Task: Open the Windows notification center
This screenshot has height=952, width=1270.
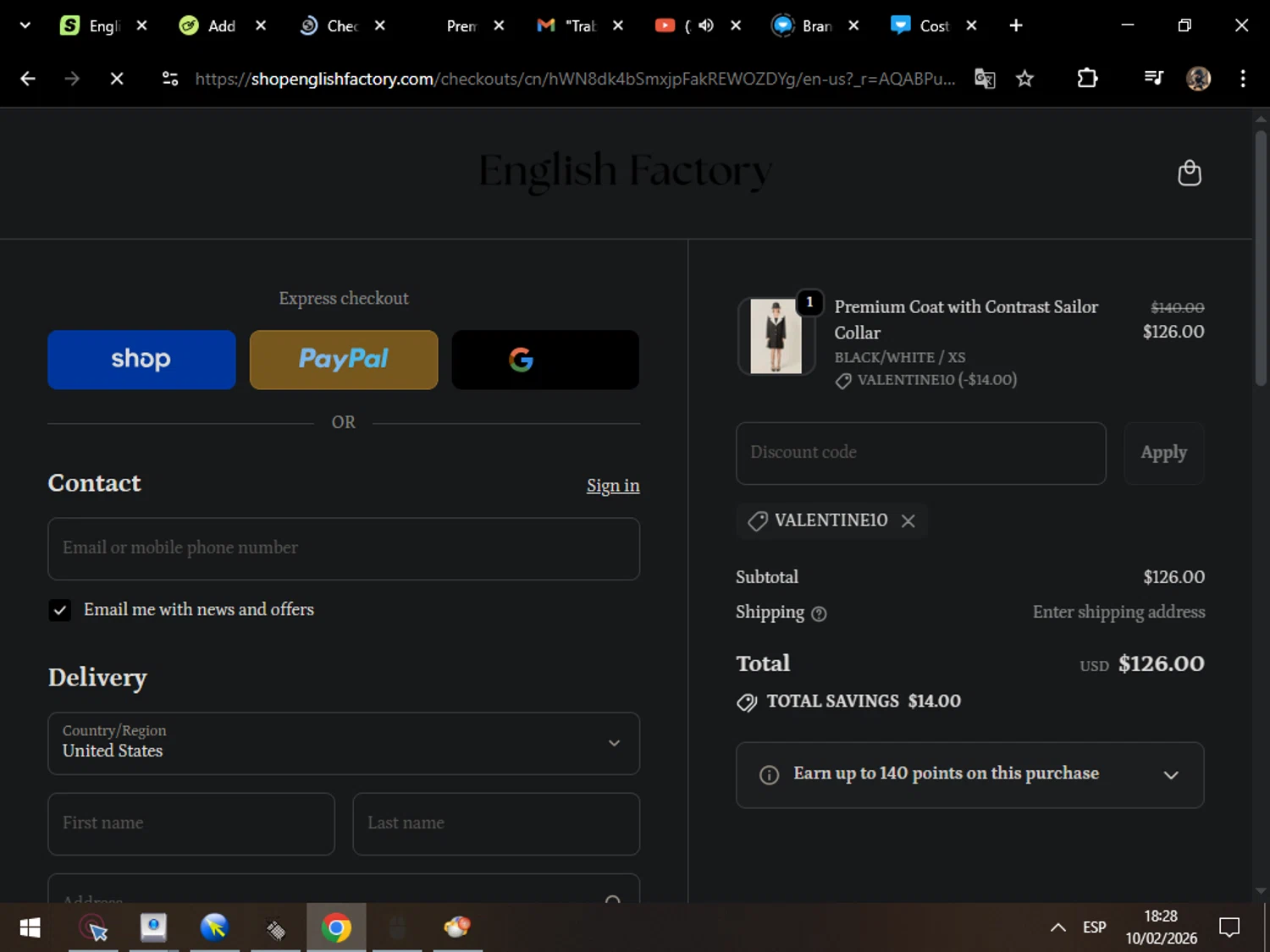Action: coord(1229,927)
